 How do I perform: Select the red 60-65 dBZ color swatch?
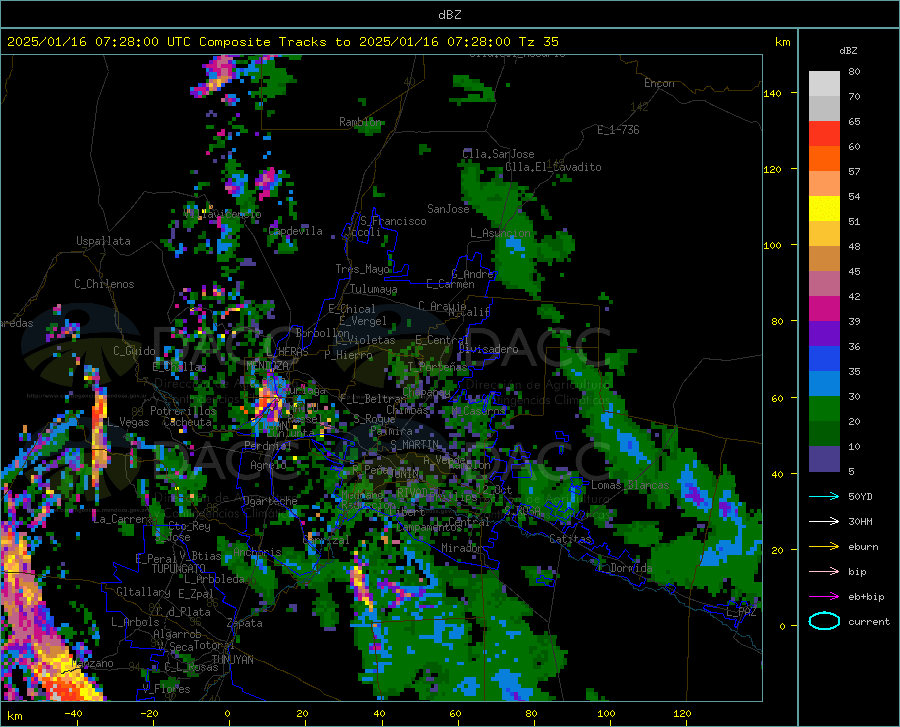(x=824, y=134)
